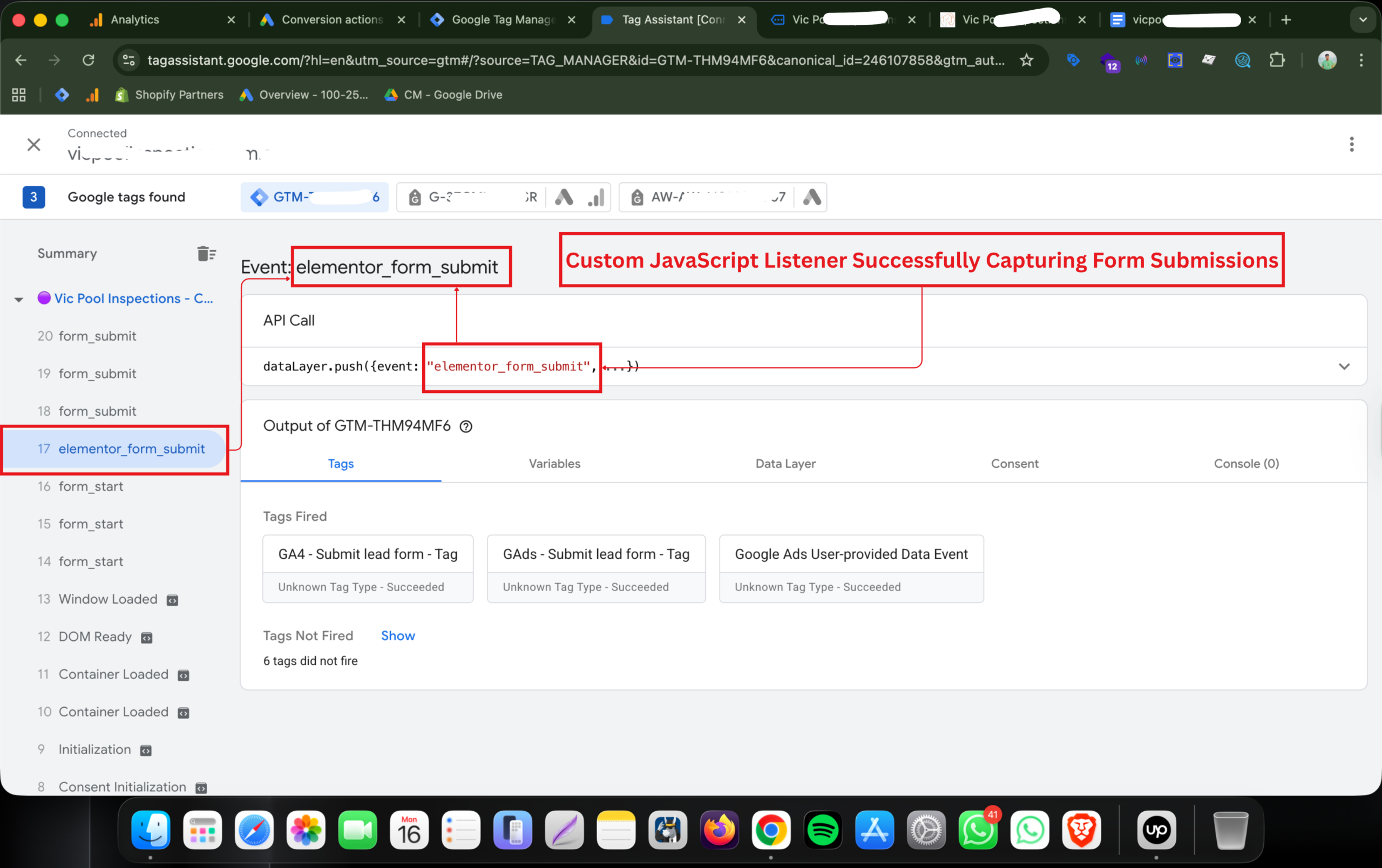
Task: Open GAds - Submit lead form - Tag card
Action: click(x=596, y=554)
